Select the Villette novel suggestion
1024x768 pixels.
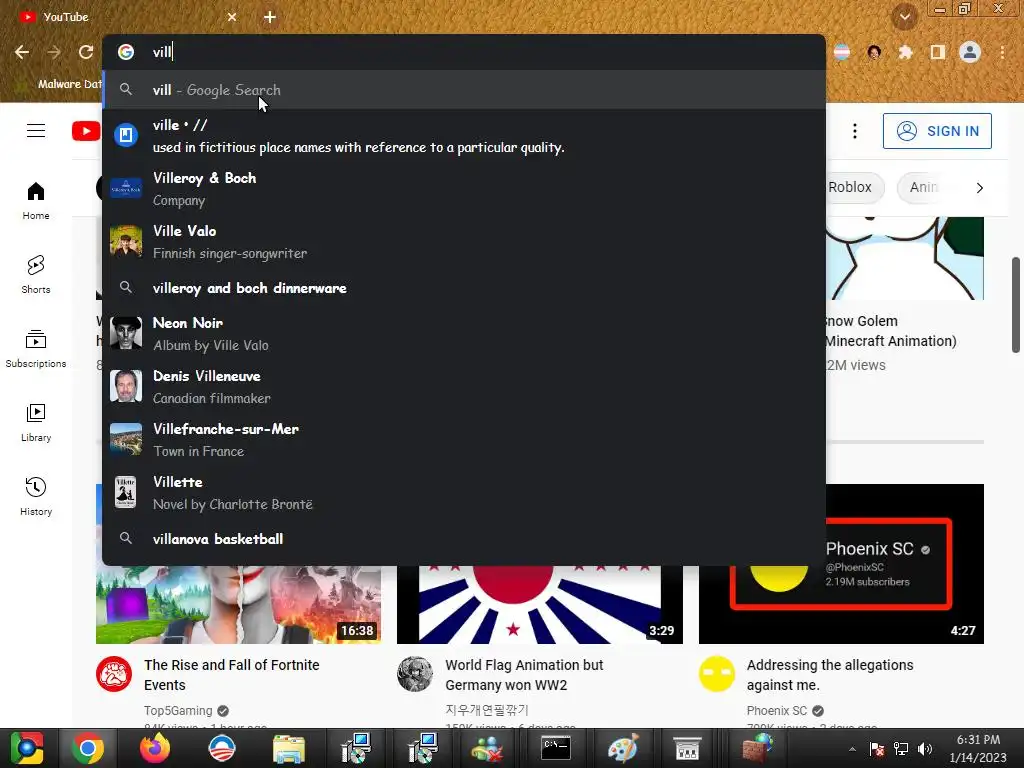(464, 492)
